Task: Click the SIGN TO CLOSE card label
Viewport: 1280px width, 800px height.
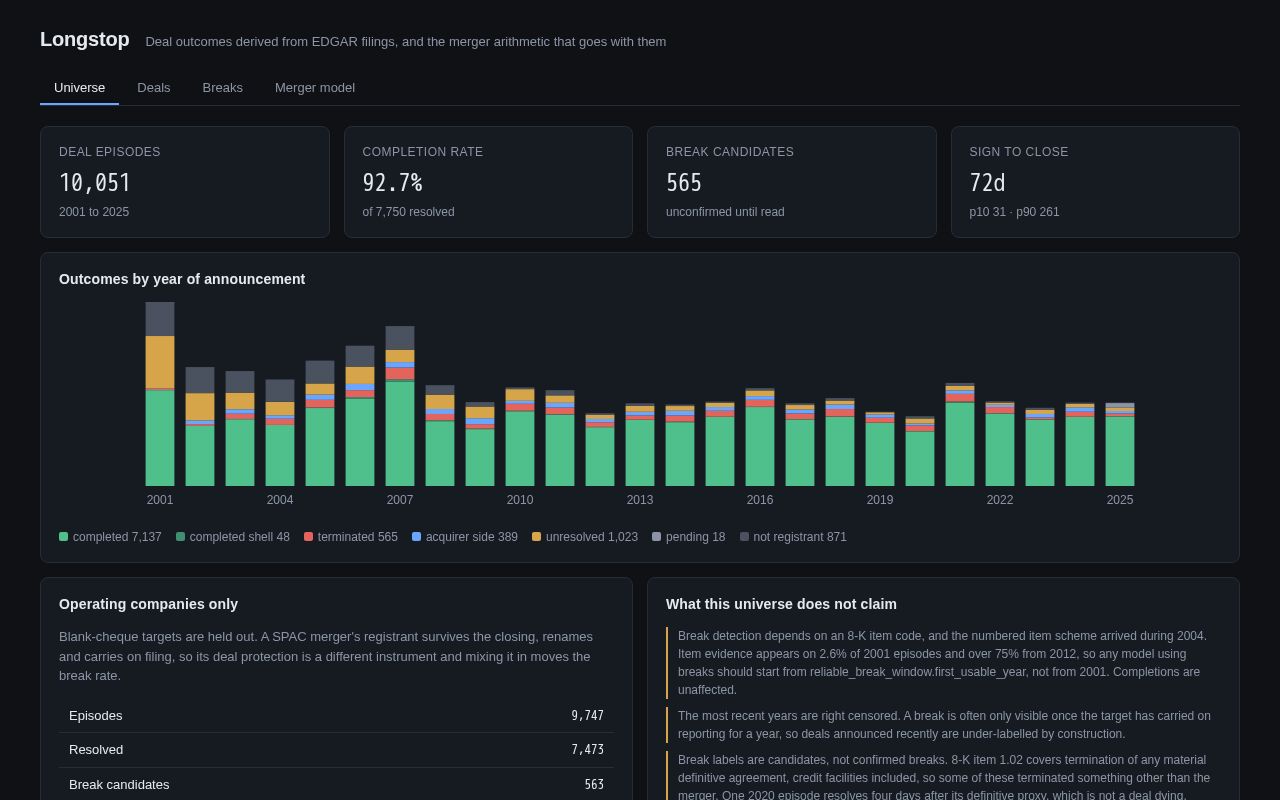Action: (x=1019, y=152)
